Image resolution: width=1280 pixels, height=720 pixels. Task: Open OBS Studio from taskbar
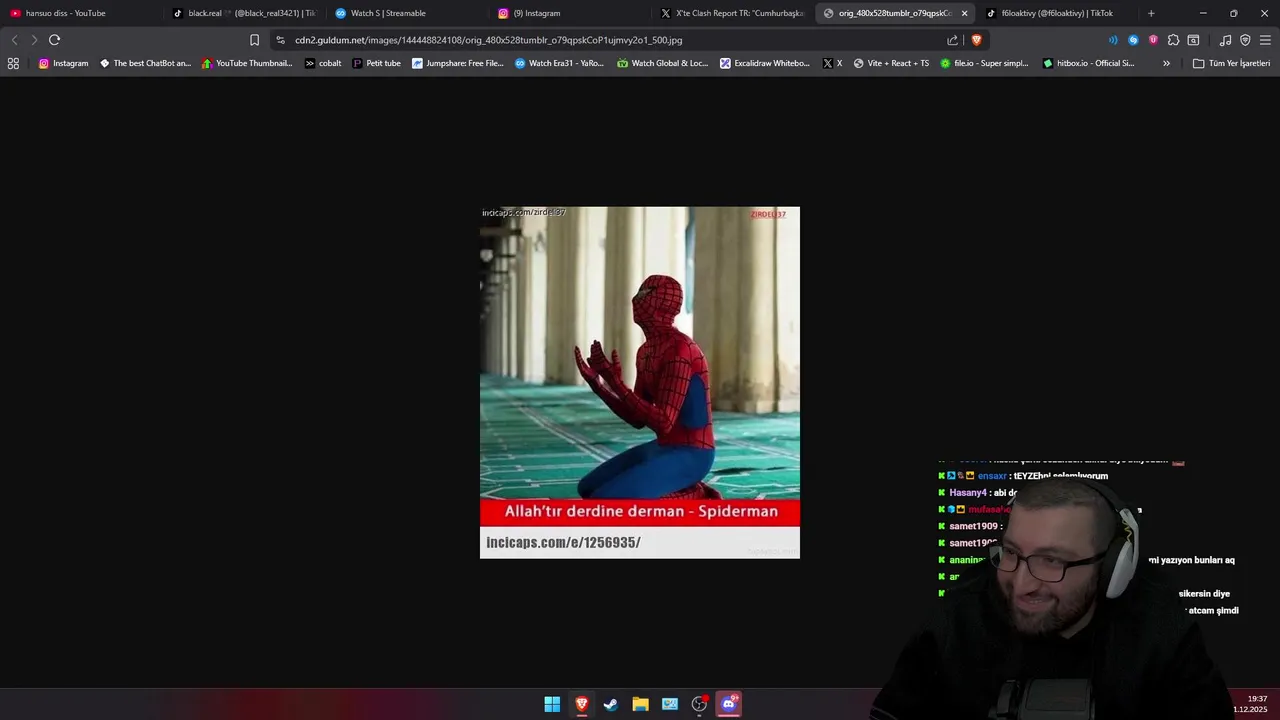[699, 704]
